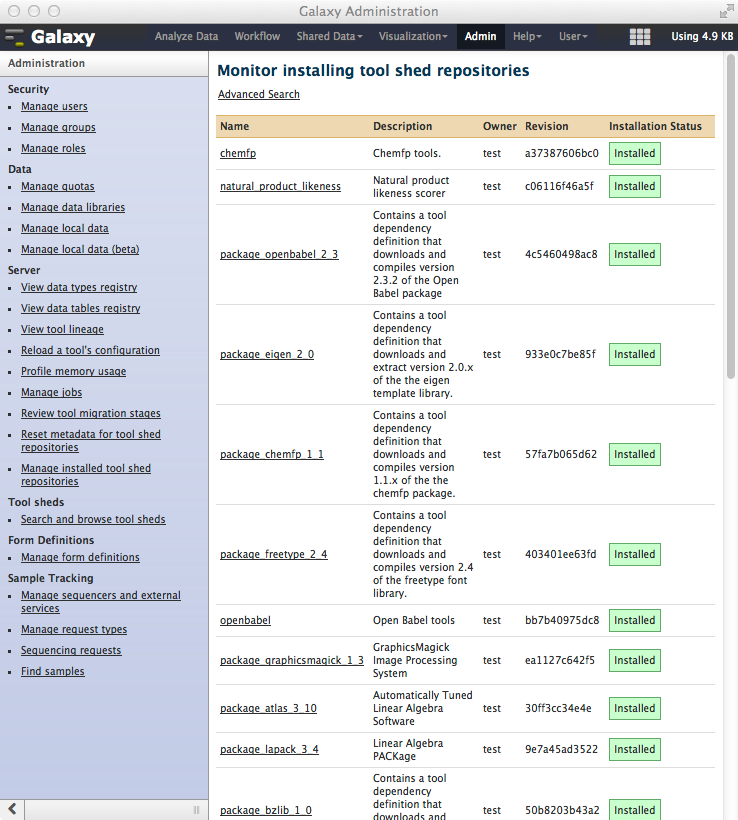Open the View data tables registry link
The image size is (738, 820).
pyautogui.click(x=81, y=308)
